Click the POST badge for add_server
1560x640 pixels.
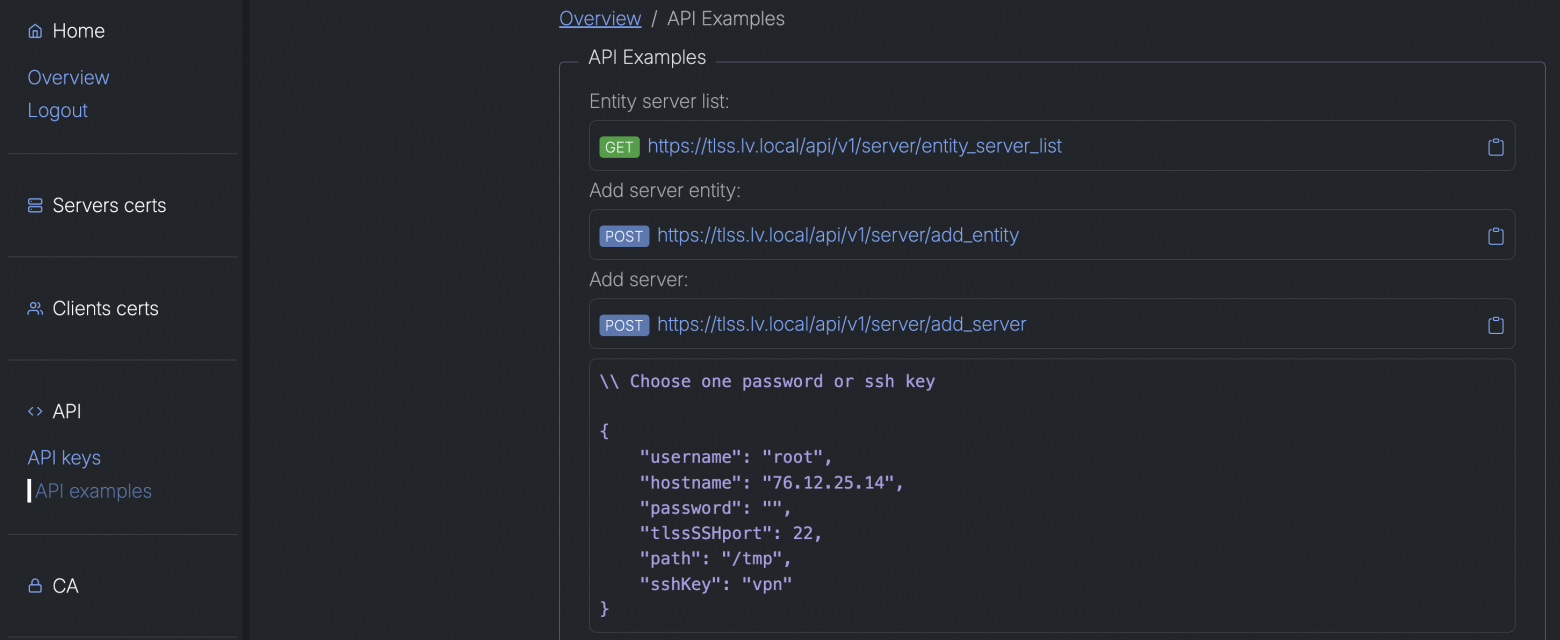click(x=624, y=325)
